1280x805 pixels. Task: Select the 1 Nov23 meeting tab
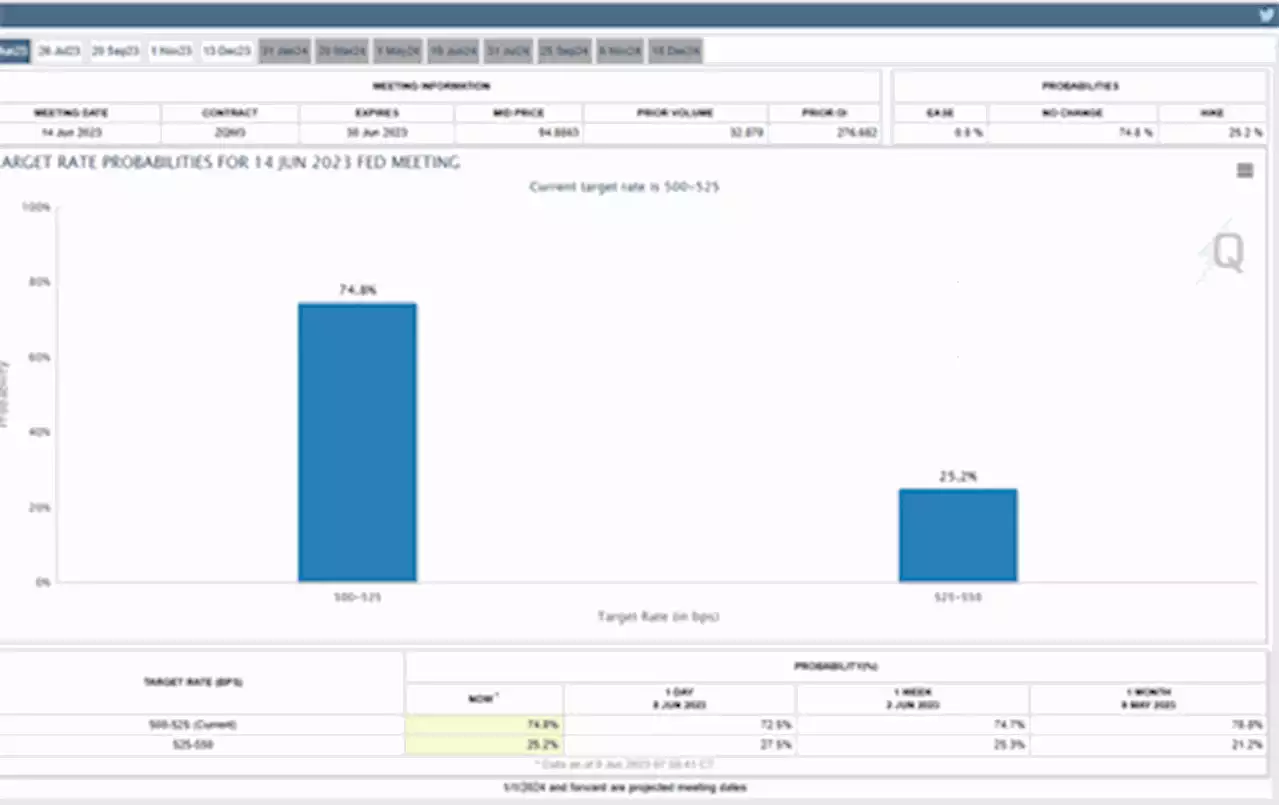pos(171,51)
